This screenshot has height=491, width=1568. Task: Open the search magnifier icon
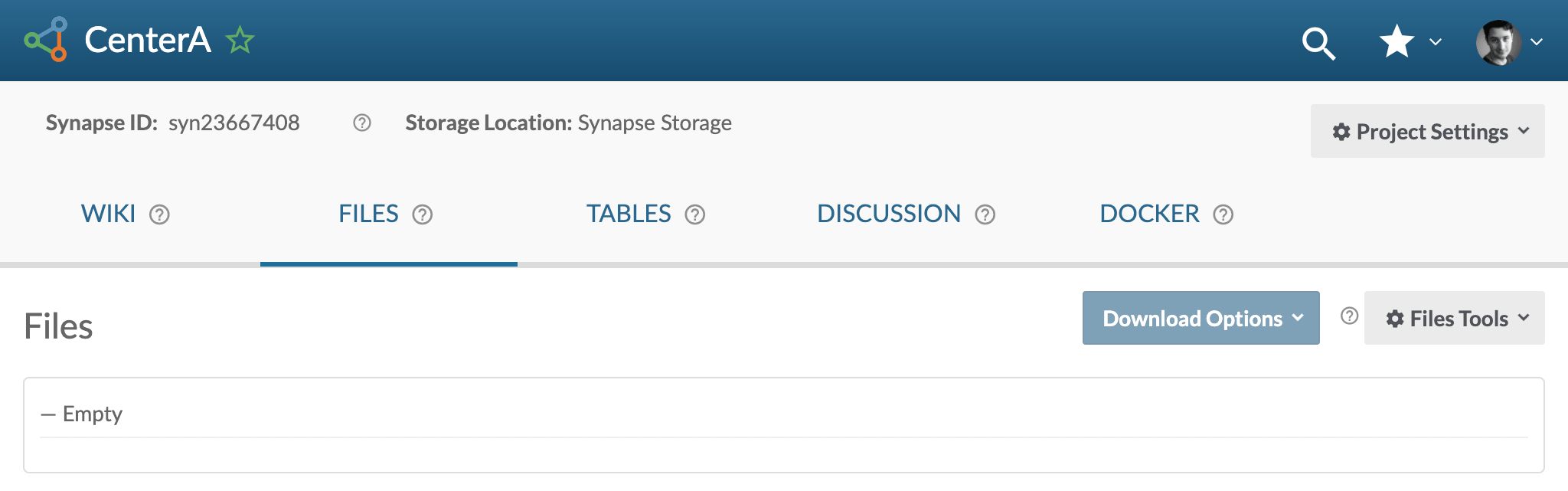tap(1318, 43)
